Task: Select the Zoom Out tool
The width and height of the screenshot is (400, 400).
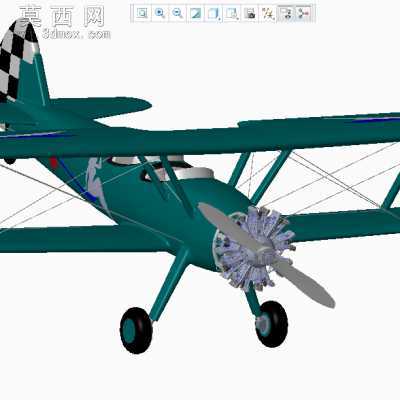Action: pos(178,14)
